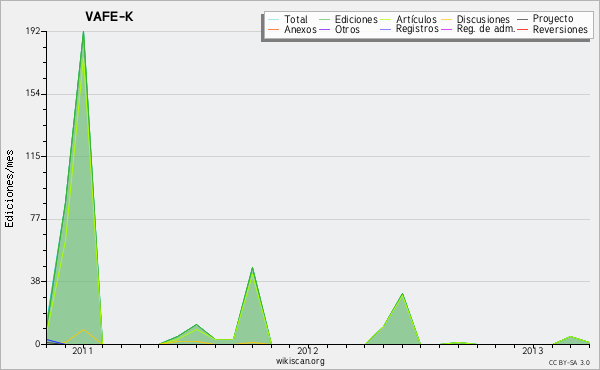Click the VAFE-K chart title
The height and width of the screenshot is (370, 600).
pyautogui.click(x=109, y=17)
